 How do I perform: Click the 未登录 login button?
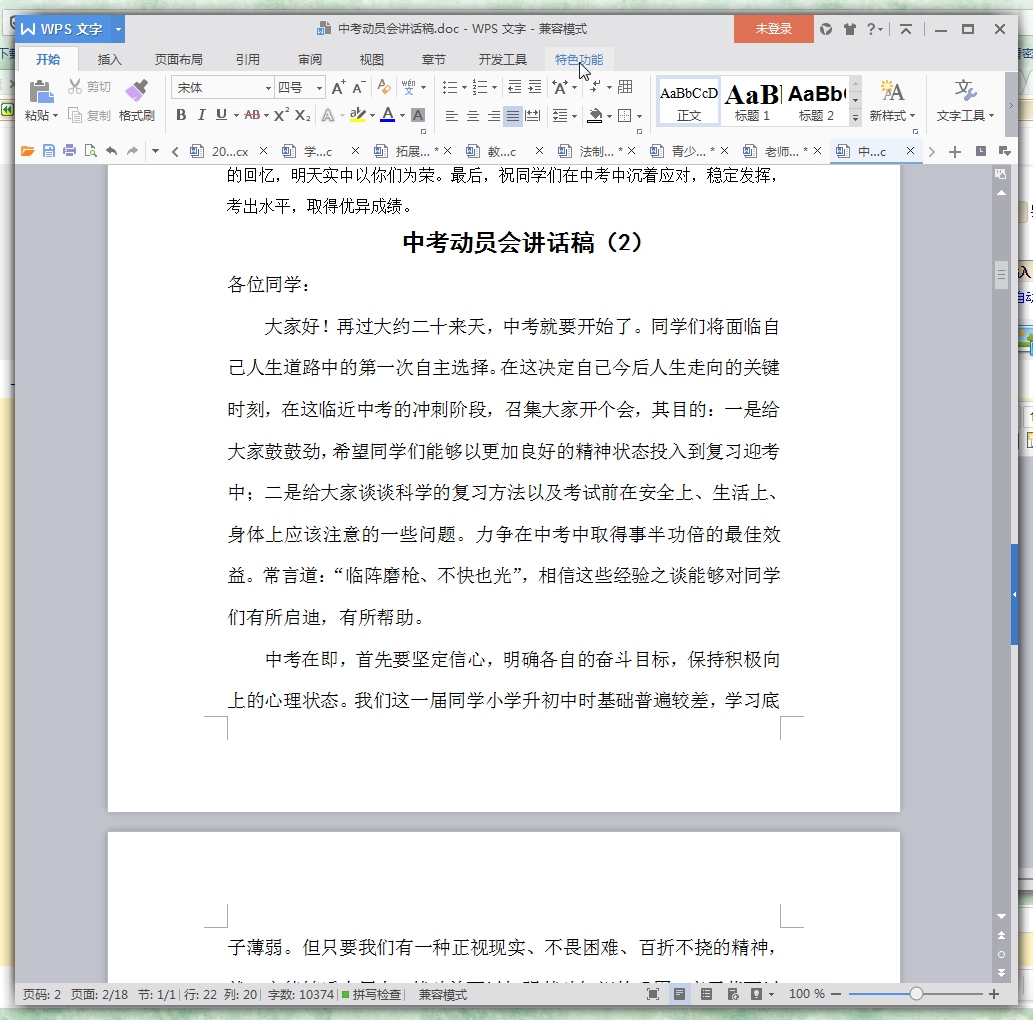pyautogui.click(x=772, y=29)
